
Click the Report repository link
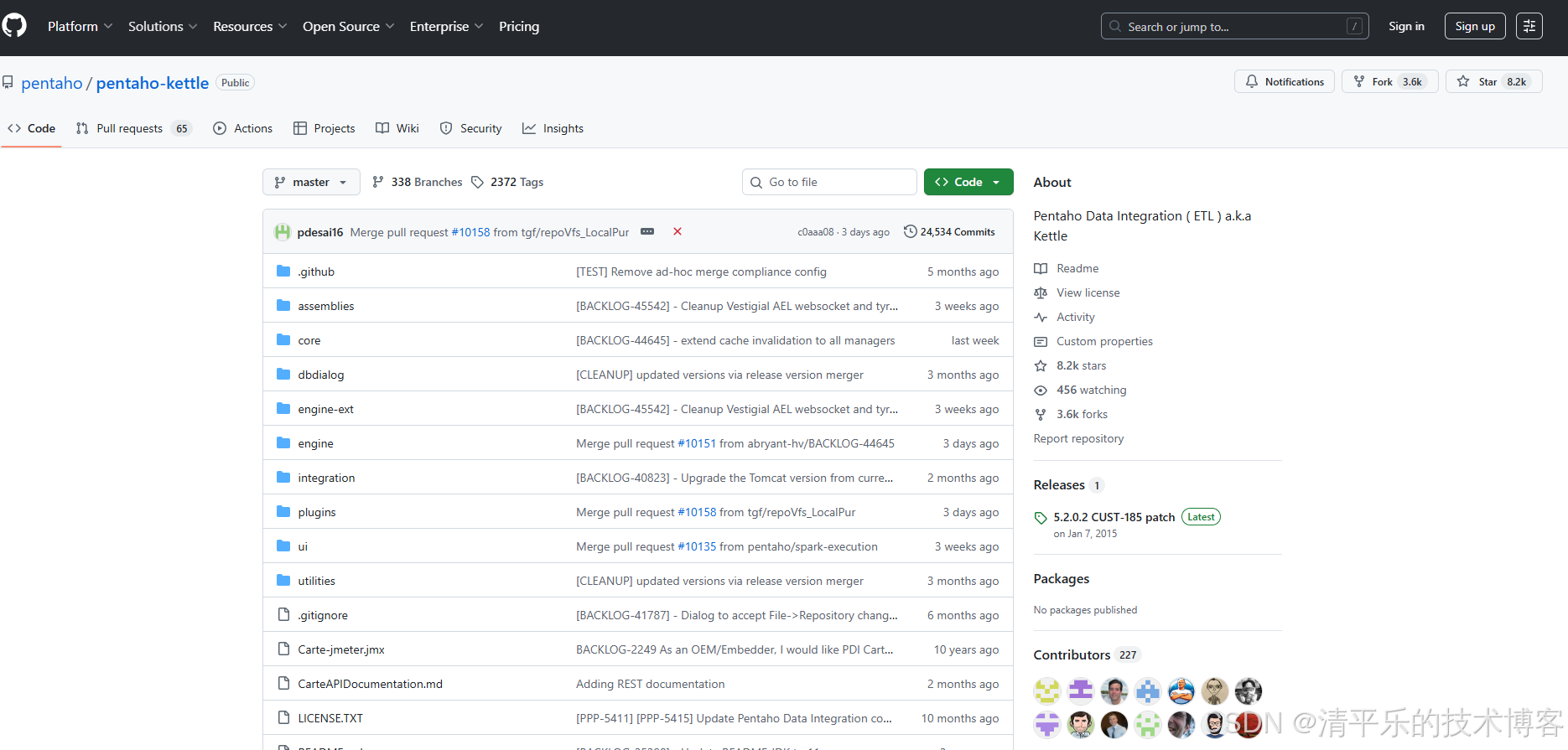(x=1078, y=438)
